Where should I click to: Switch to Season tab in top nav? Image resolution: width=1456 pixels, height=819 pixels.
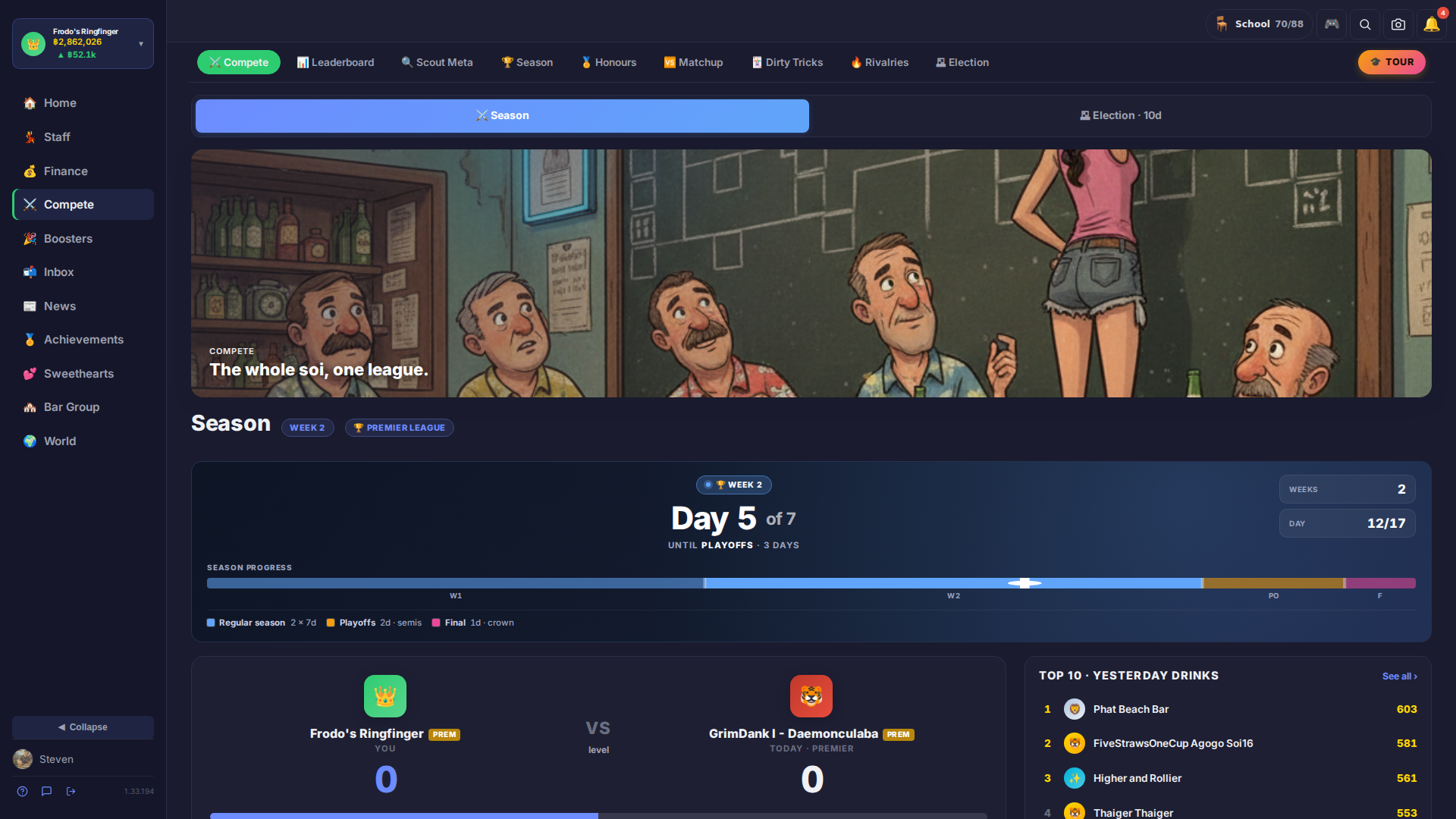coord(527,62)
